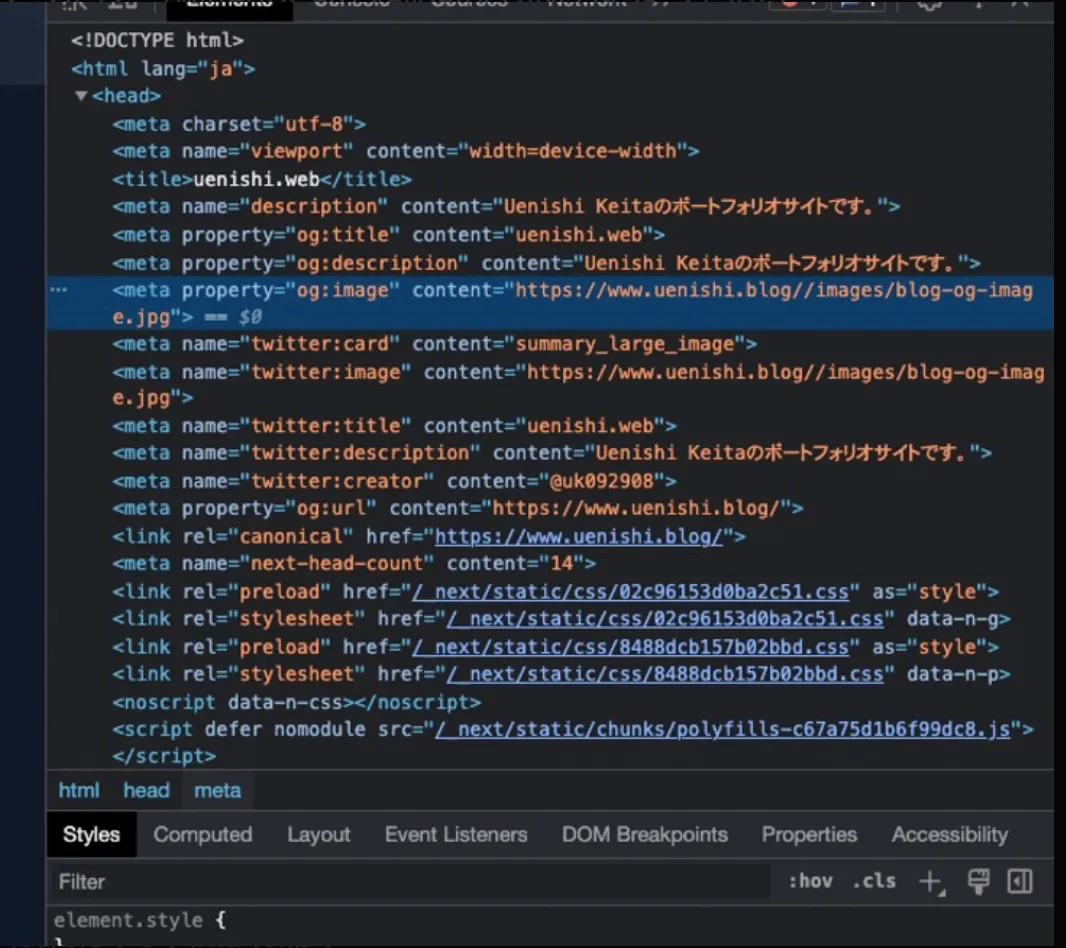
Task: Open the Layout tab
Action: point(318,835)
